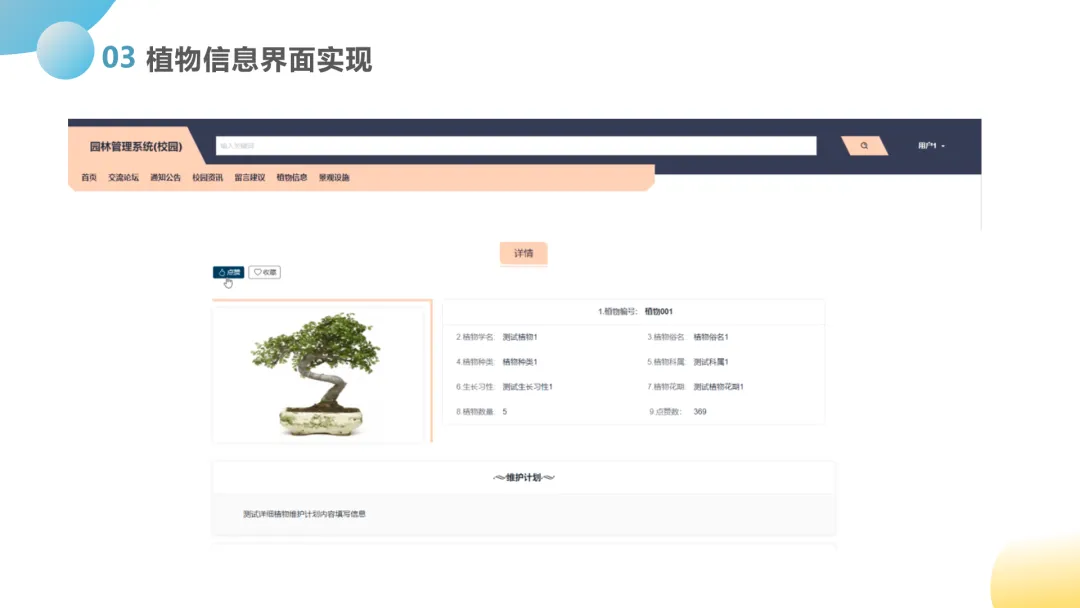Click the common name value 植物俗名1
Screen dimensions: 1080x608
coord(711,337)
